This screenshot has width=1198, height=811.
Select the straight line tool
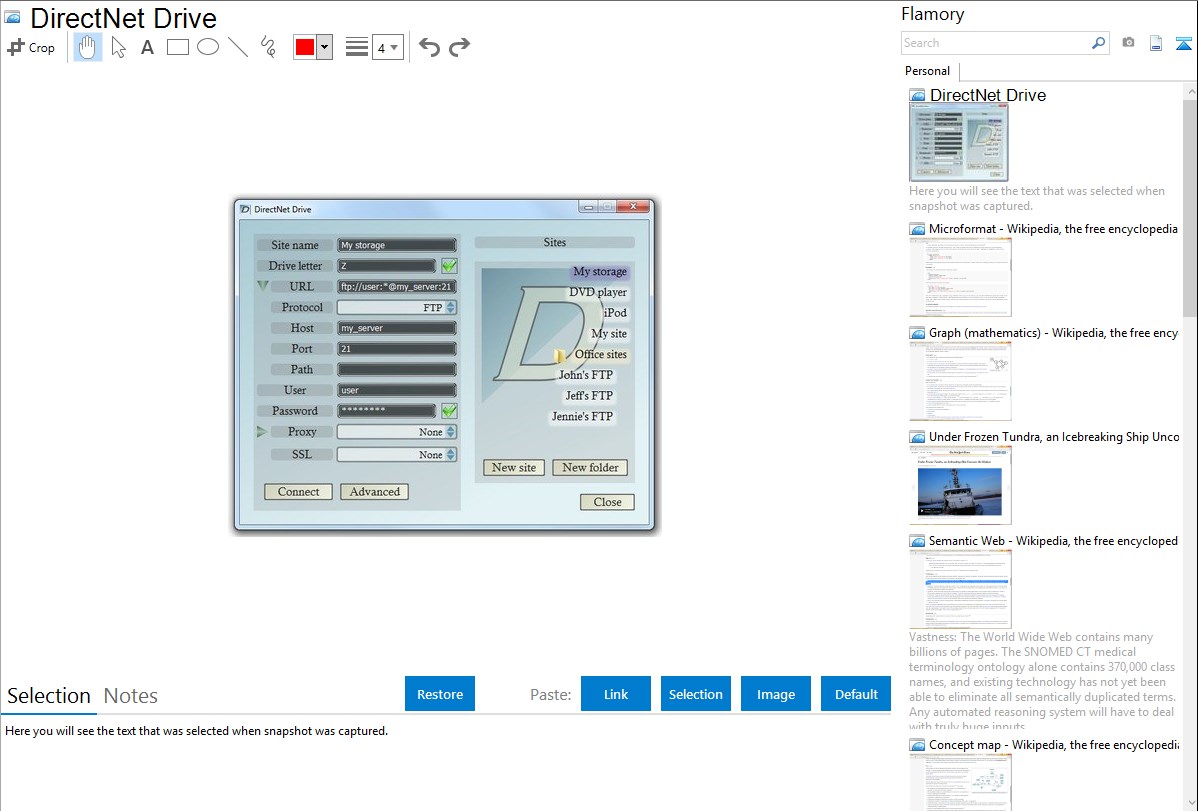[x=238, y=47]
